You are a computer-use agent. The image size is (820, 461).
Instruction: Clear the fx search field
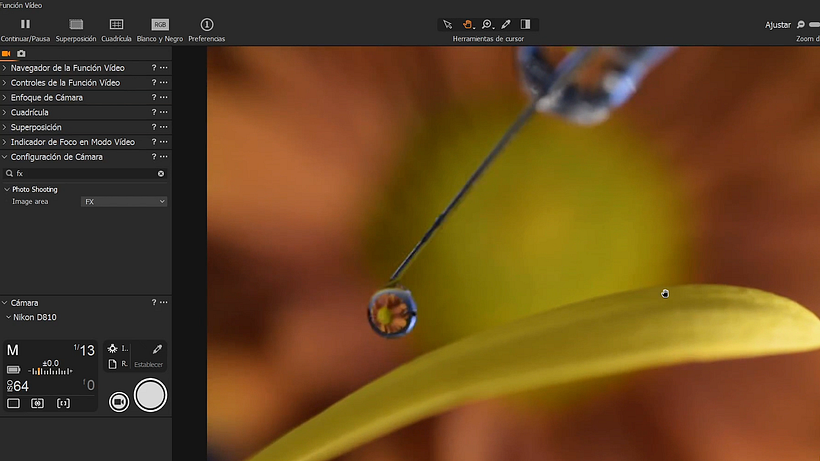[161, 174]
